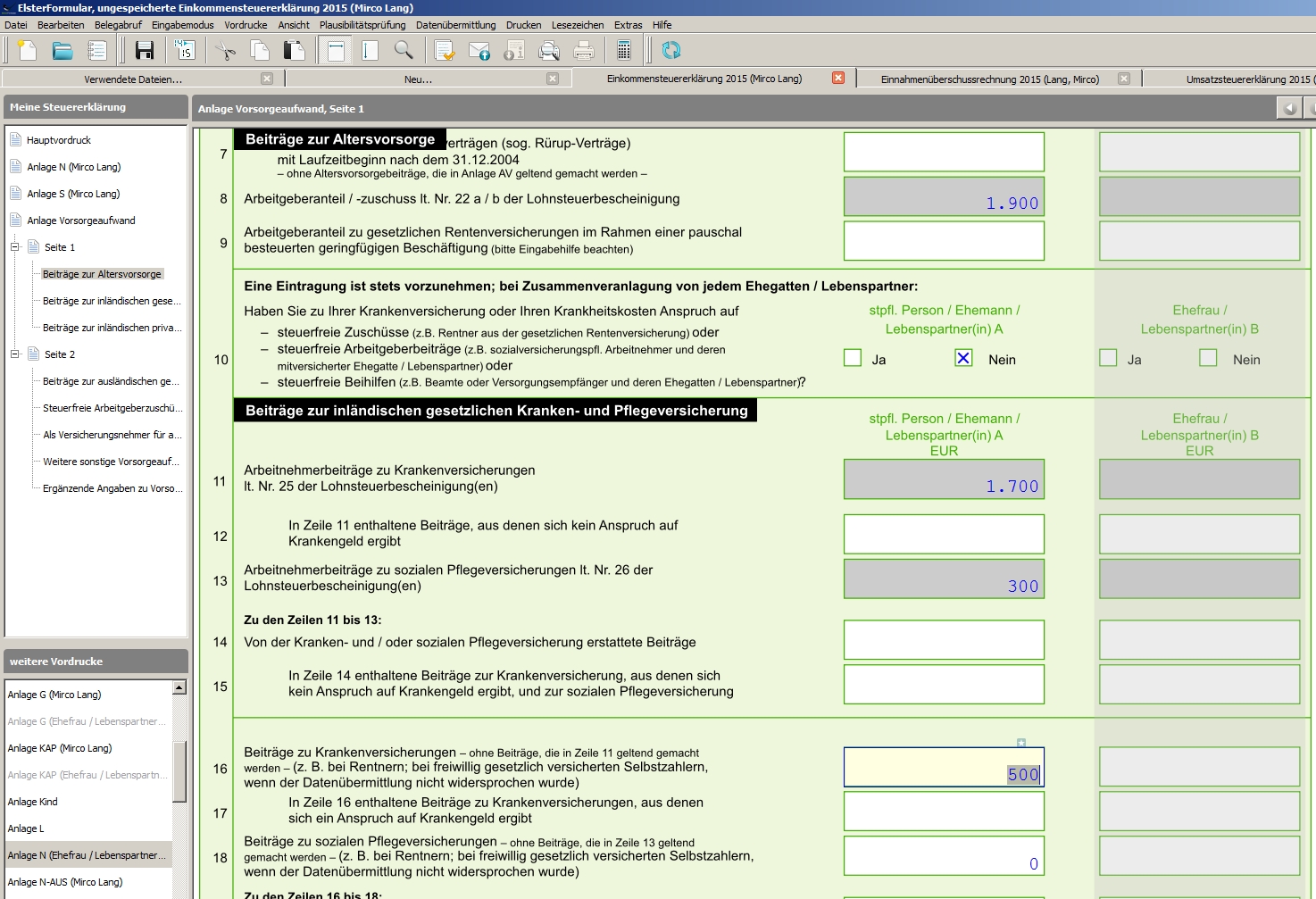The image size is (1316, 899).
Task: Save the tax return with floppy icon
Action: point(145,51)
